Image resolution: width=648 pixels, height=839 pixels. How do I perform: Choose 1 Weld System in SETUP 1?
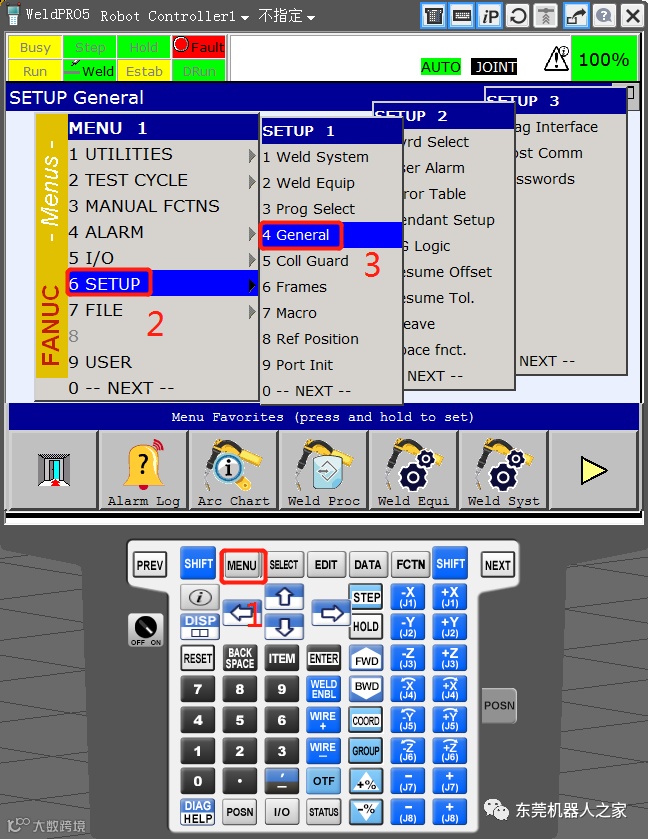pos(331,157)
